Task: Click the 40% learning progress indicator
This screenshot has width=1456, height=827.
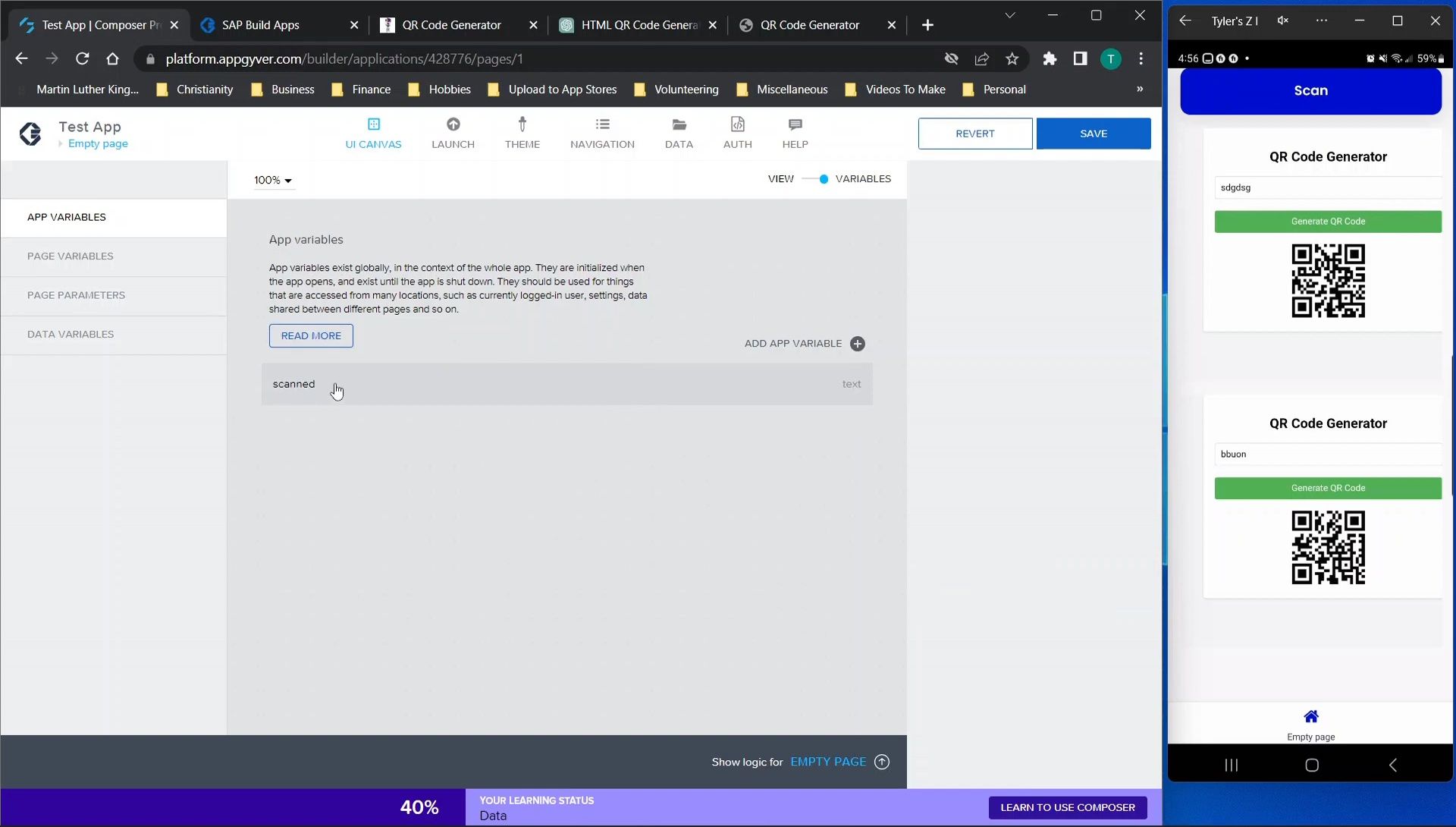Action: 419,807
